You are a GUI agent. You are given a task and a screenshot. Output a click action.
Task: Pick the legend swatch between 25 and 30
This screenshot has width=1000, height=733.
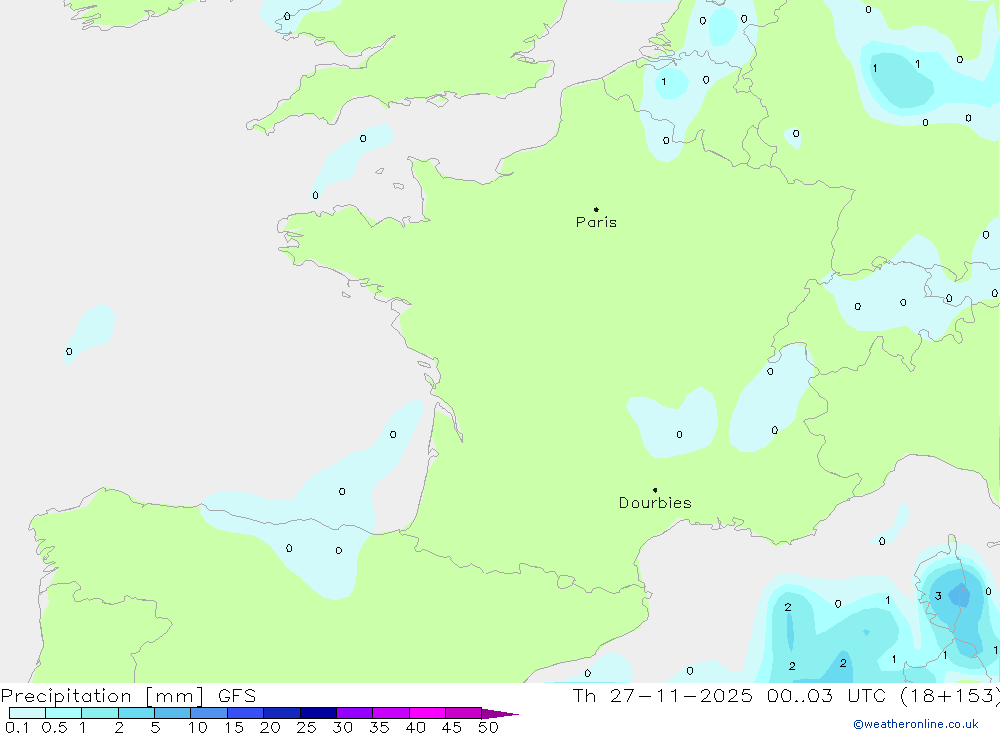click(x=318, y=713)
